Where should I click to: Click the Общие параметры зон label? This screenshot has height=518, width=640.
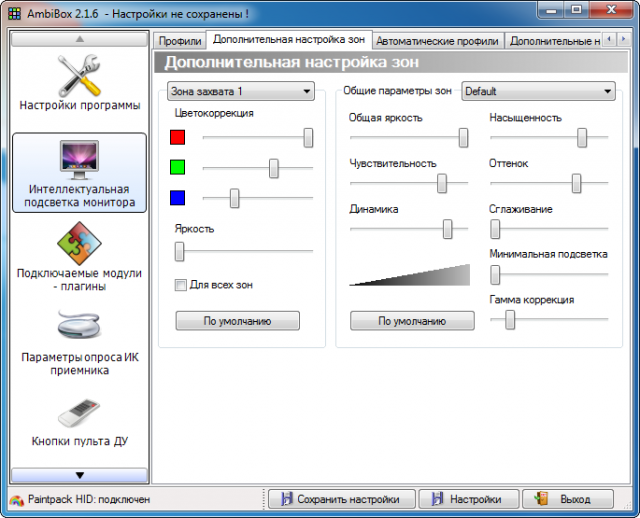pyautogui.click(x=397, y=91)
